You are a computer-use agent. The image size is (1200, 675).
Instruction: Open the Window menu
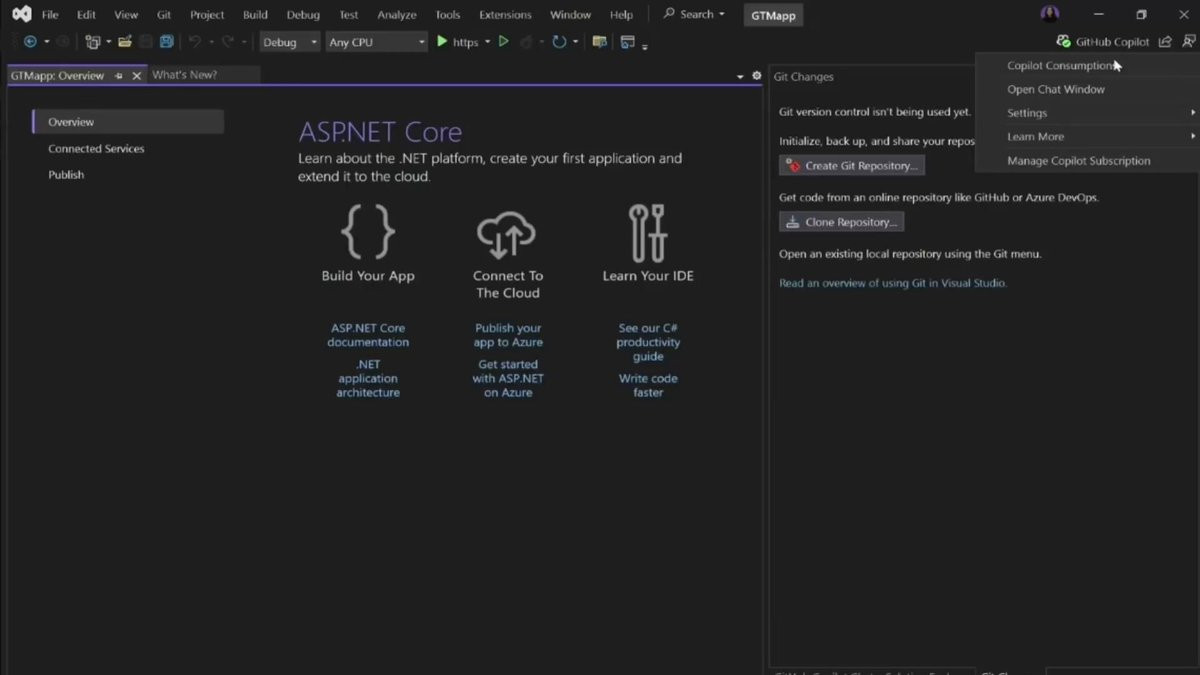tap(570, 15)
